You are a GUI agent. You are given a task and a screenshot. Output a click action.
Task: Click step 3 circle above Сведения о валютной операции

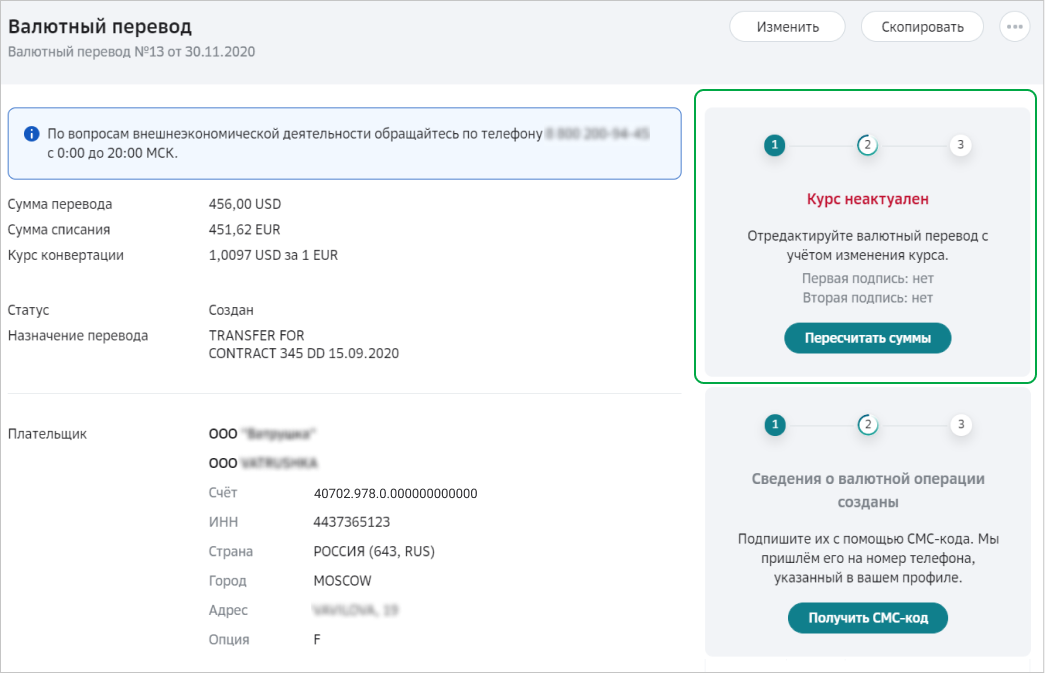point(960,425)
